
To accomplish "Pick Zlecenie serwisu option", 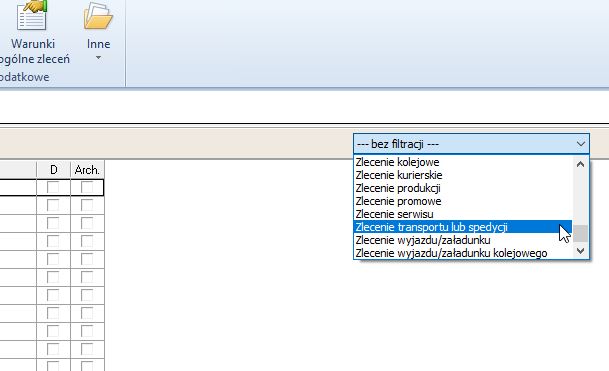I will pyautogui.click(x=463, y=214).
